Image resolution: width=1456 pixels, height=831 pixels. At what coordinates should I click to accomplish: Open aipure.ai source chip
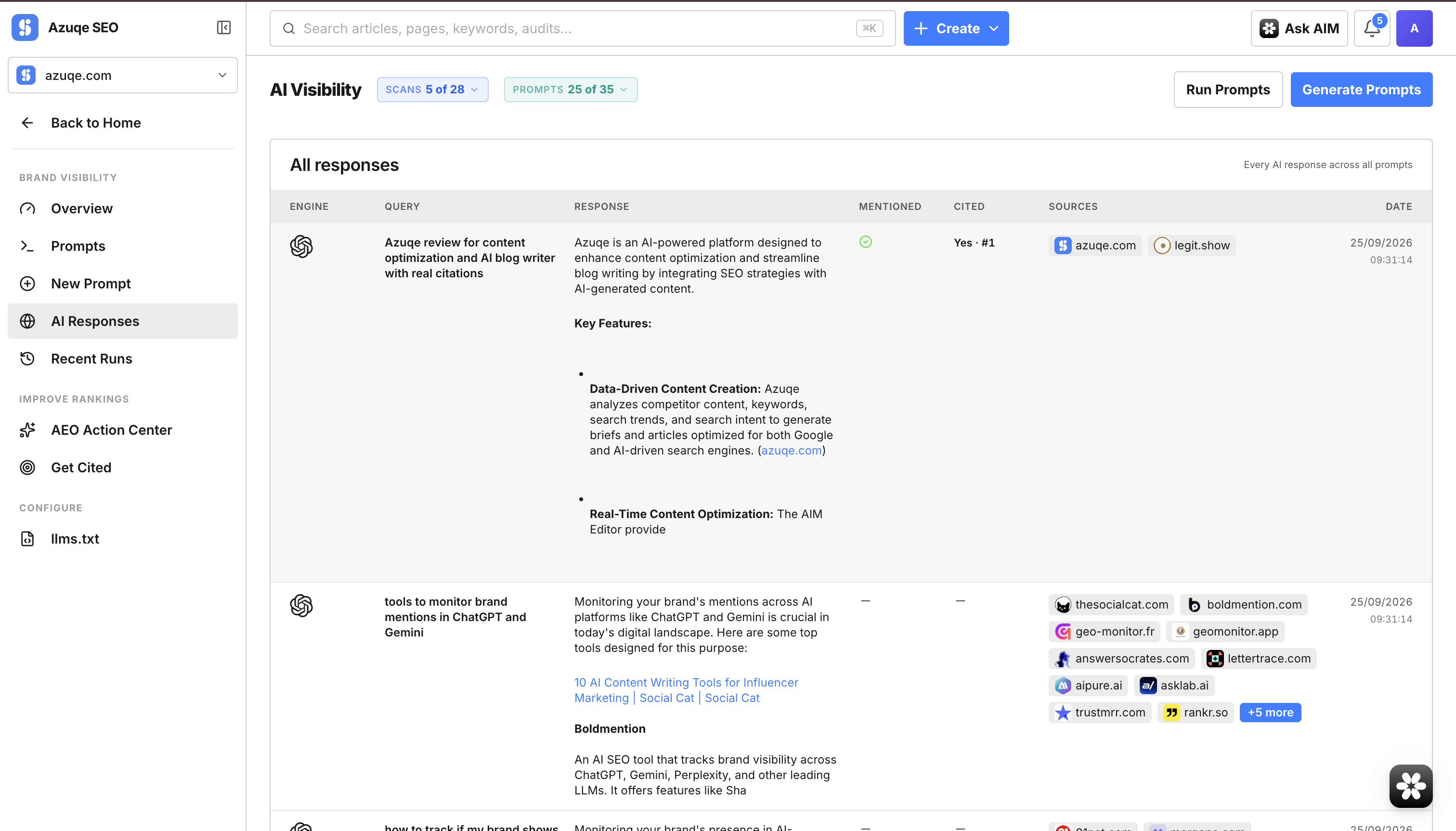(x=1088, y=685)
